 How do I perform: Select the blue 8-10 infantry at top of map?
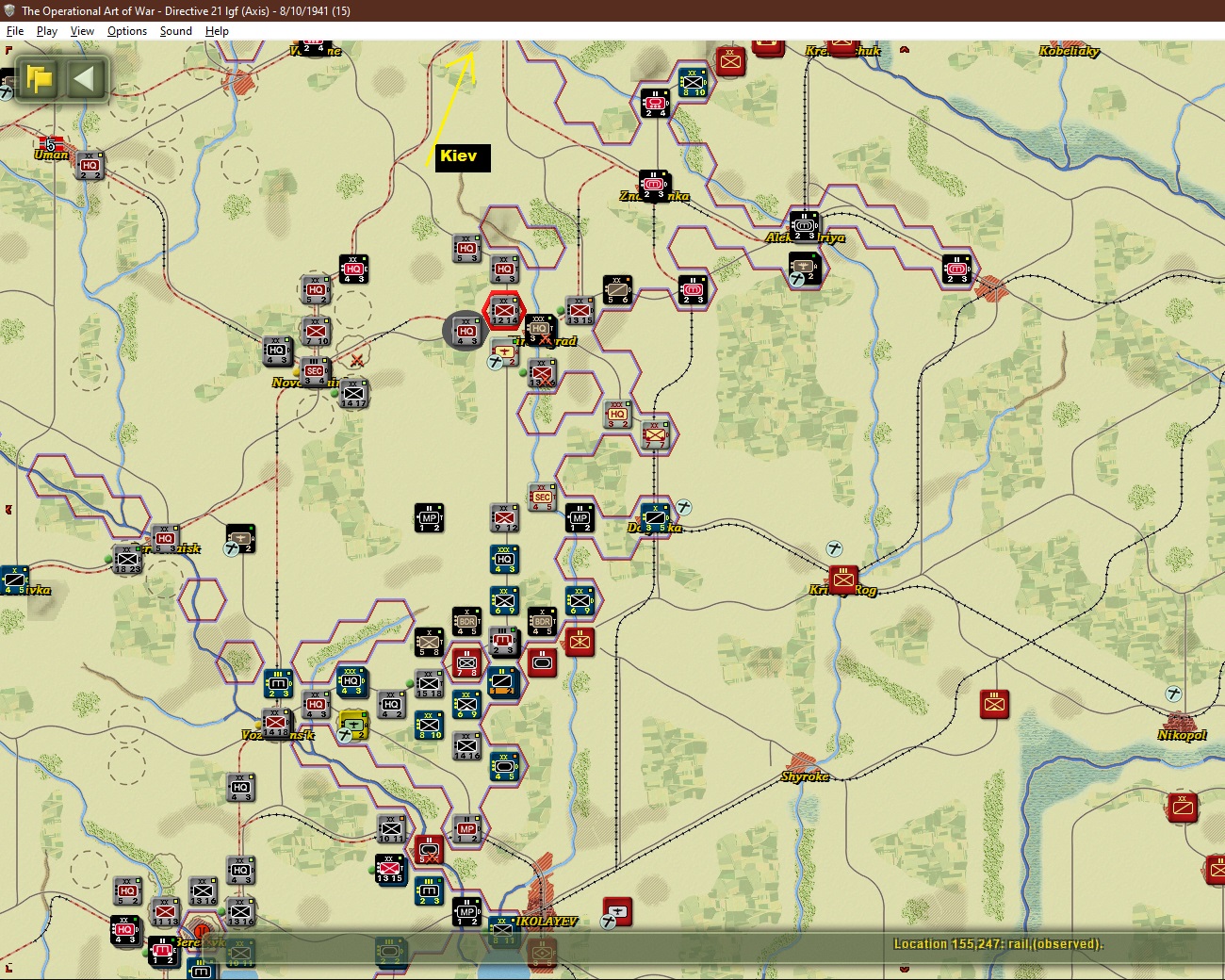tap(693, 83)
